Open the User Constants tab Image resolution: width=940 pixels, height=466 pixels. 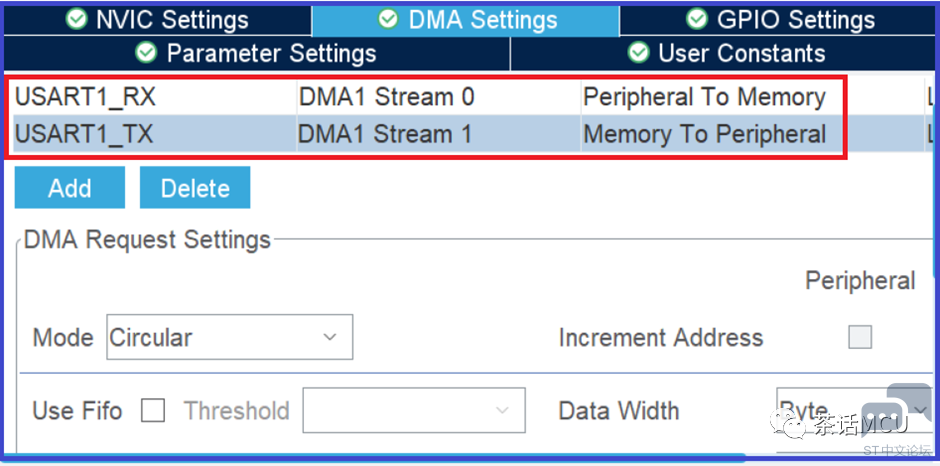coord(724,53)
